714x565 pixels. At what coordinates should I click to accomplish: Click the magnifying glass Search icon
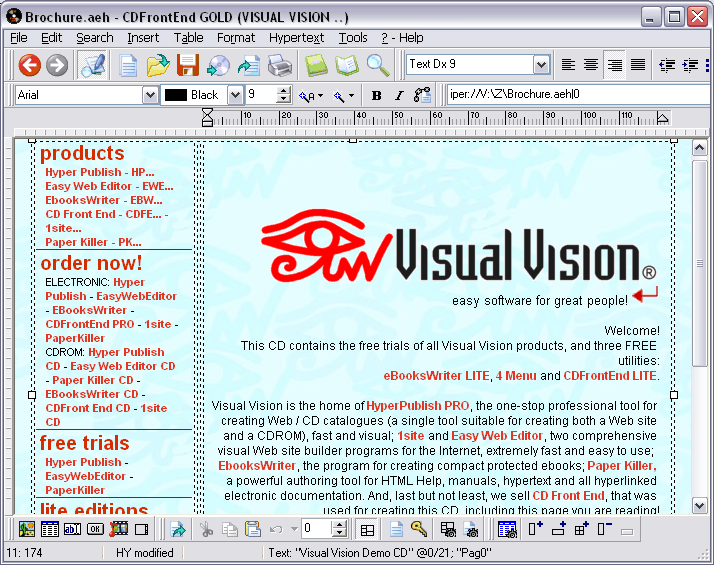[377, 65]
